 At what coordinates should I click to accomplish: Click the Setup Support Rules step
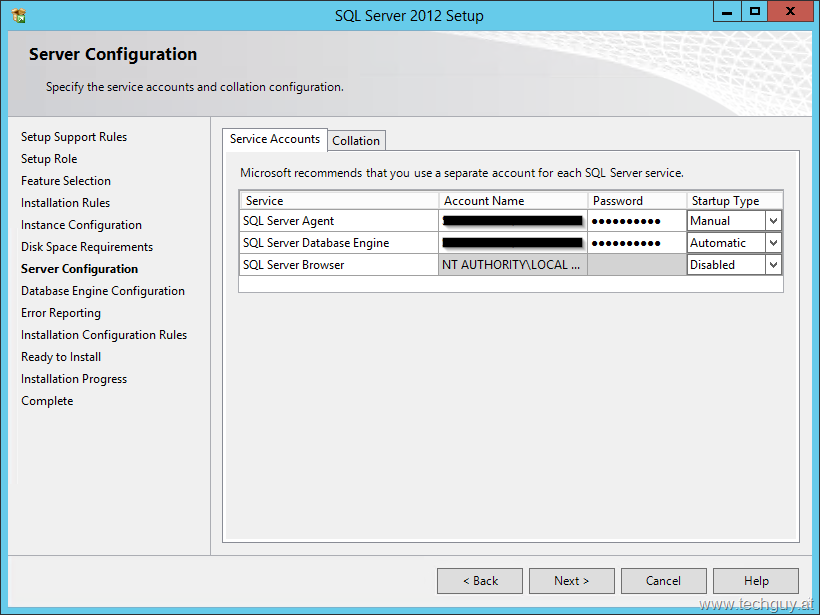[74, 137]
